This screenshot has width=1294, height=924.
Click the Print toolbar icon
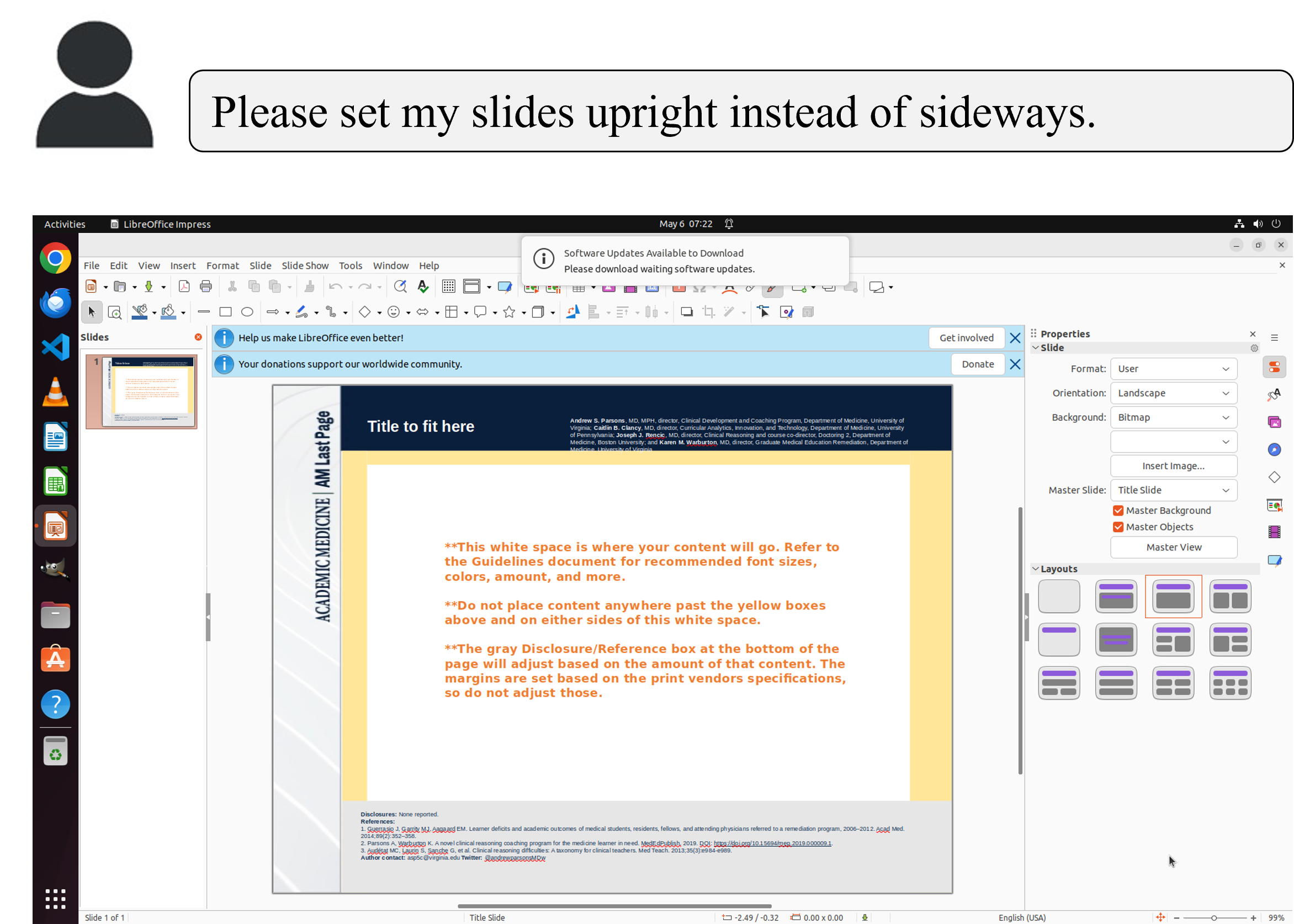[206, 287]
